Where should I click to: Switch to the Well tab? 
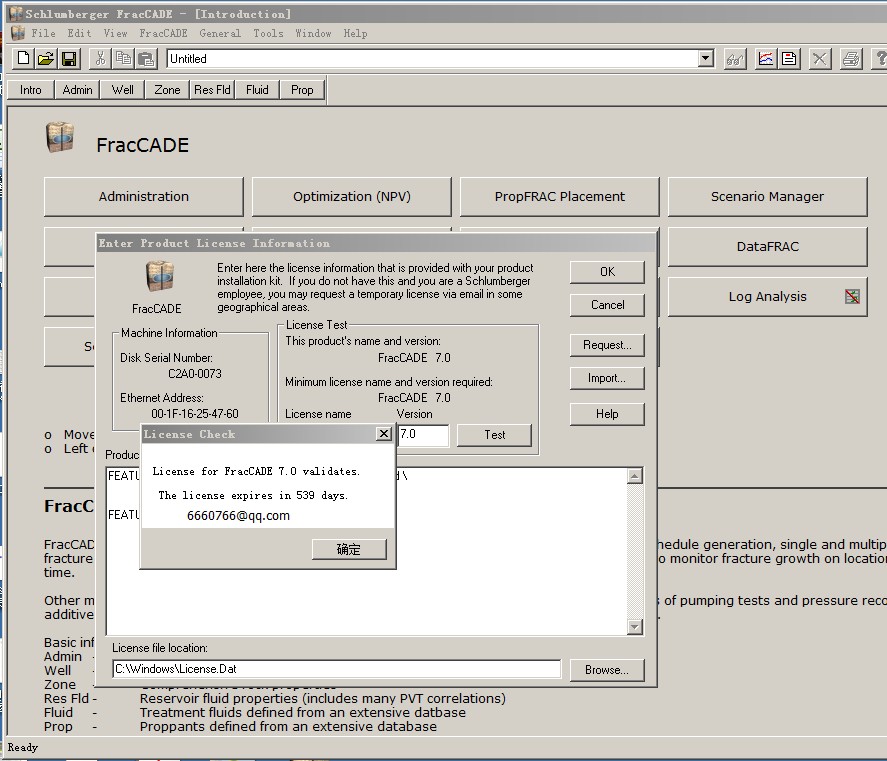click(x=122, y=90)
